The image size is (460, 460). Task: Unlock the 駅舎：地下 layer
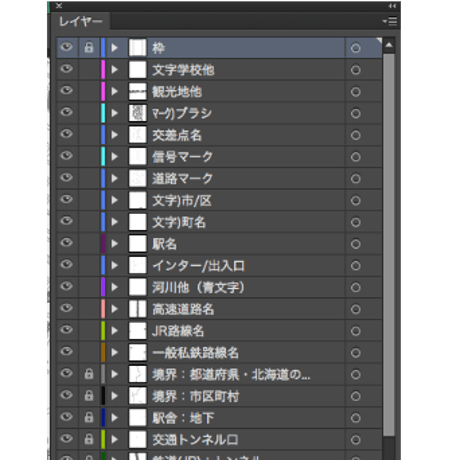point(89,417)
